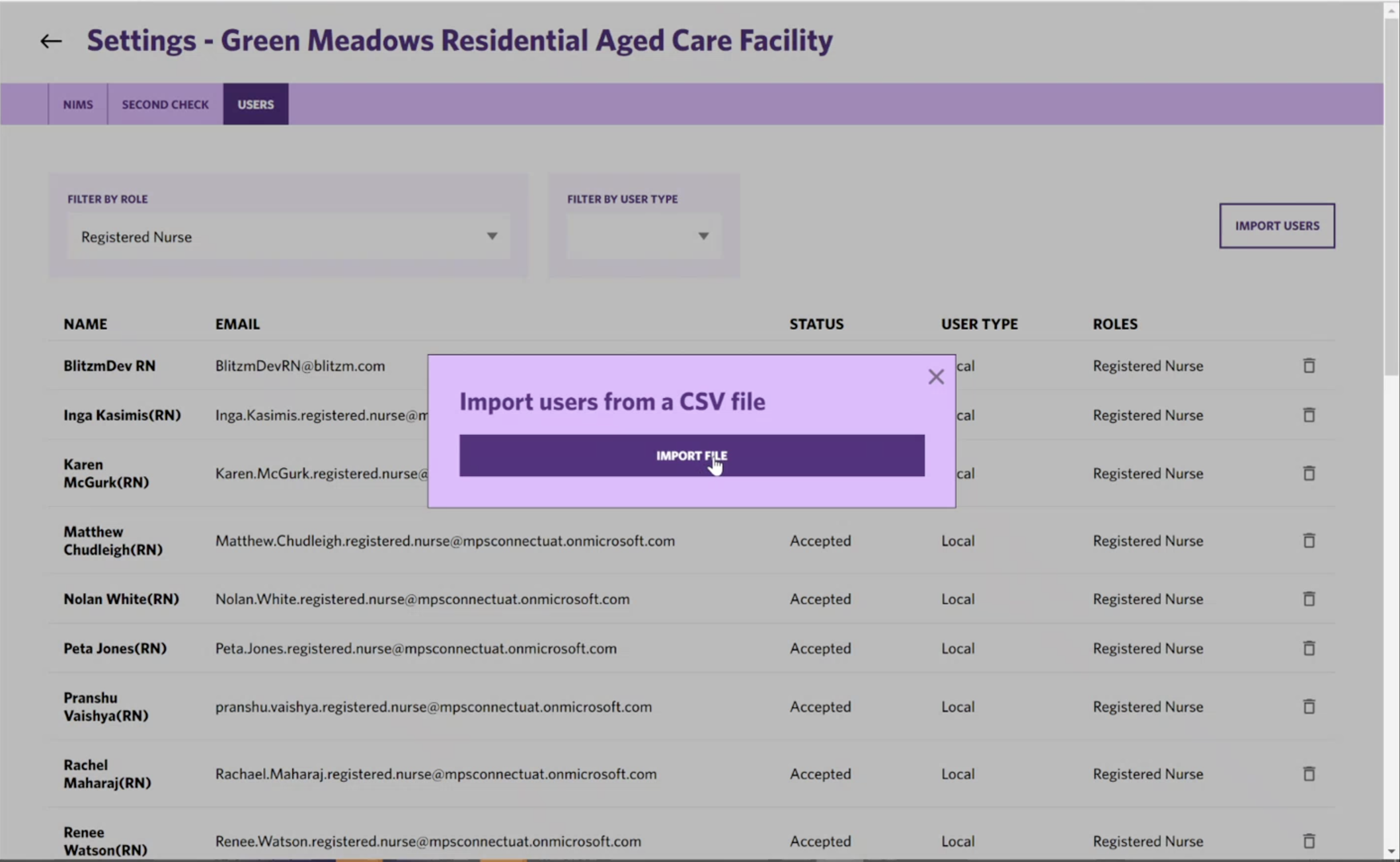The image size is (1400, 862).
Task: Delete Rachel Maharaj(RN) with trash icon
Action: tap(1308, 774)
